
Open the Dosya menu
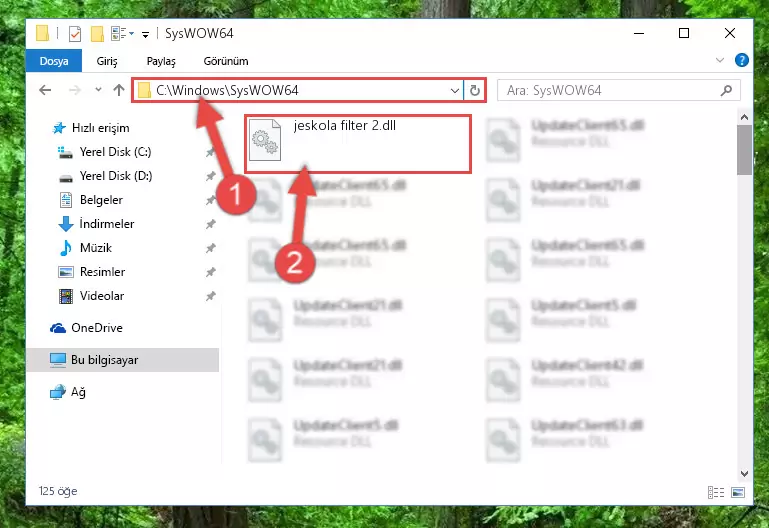tap(54, 61)
